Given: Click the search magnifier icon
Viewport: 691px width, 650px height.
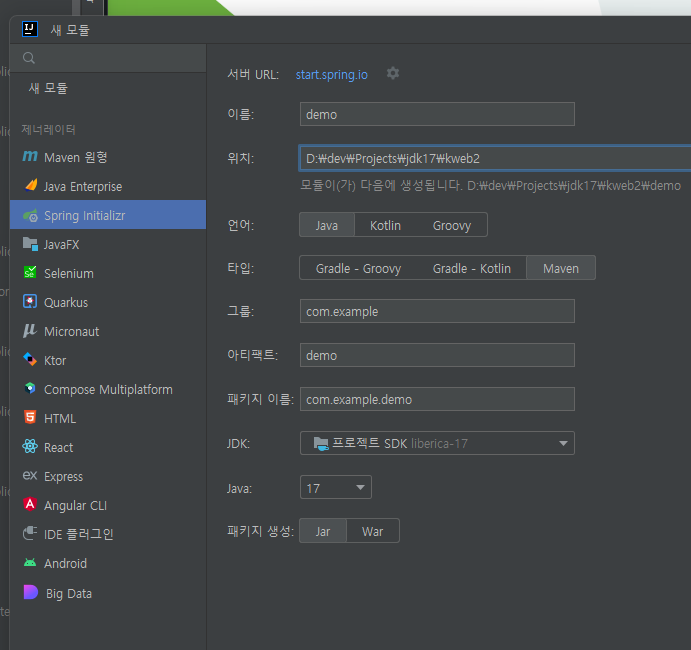Looking at the screenshot, I should coord(29,58).
